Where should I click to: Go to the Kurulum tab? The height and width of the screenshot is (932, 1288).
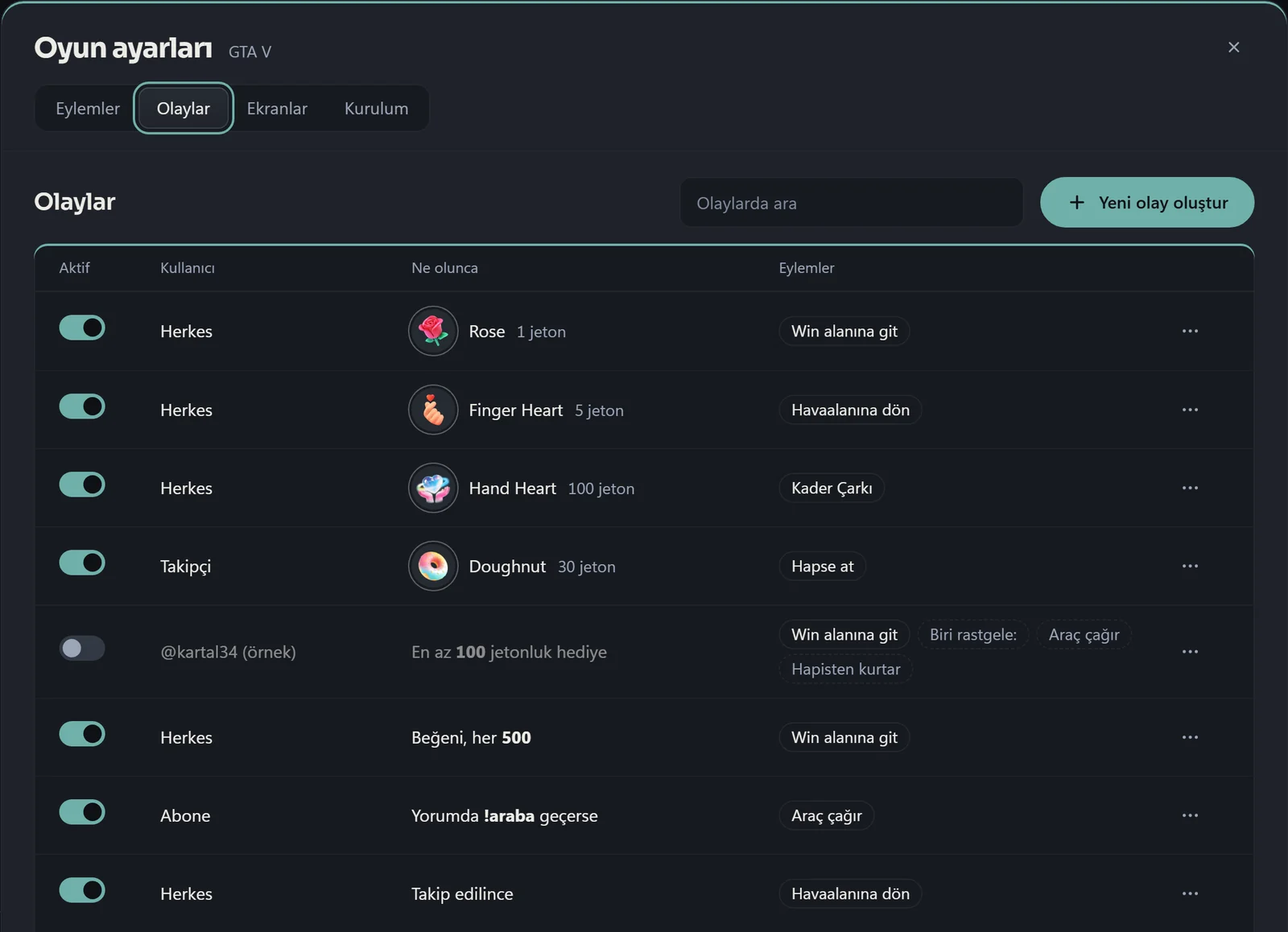[x=376, y=108]
